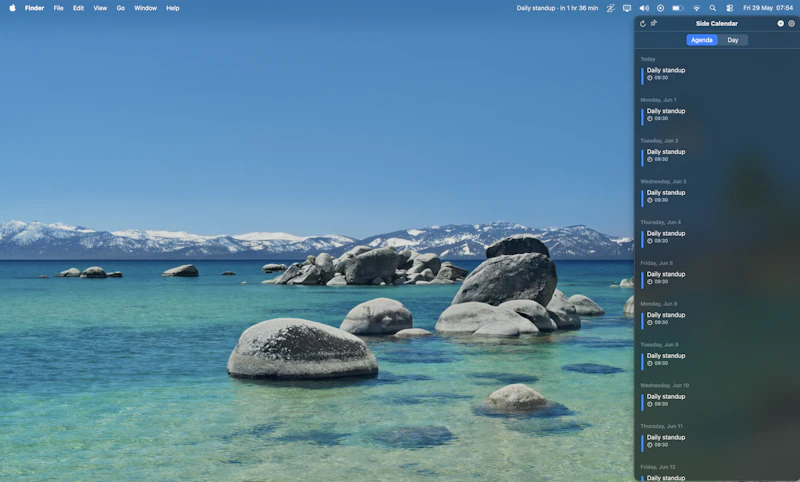Refresh the Side Calendar events
This screenshot has width=800, height=482.
click(x=643, y=23)
